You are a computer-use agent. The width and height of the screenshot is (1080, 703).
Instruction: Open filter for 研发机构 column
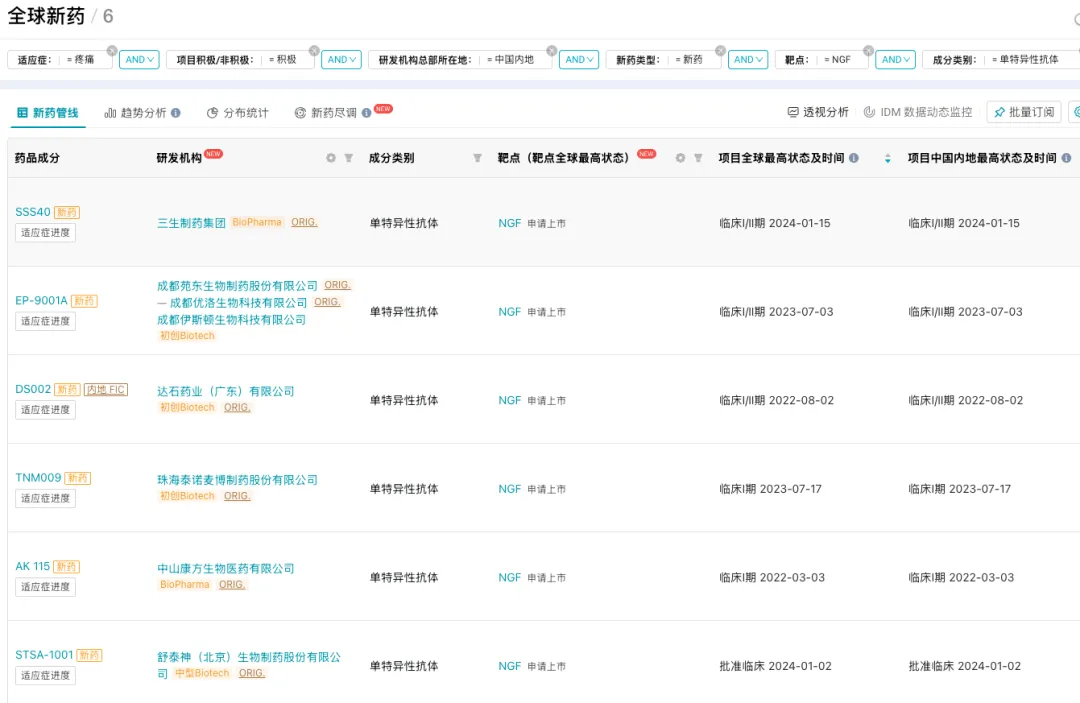point(349,158)
